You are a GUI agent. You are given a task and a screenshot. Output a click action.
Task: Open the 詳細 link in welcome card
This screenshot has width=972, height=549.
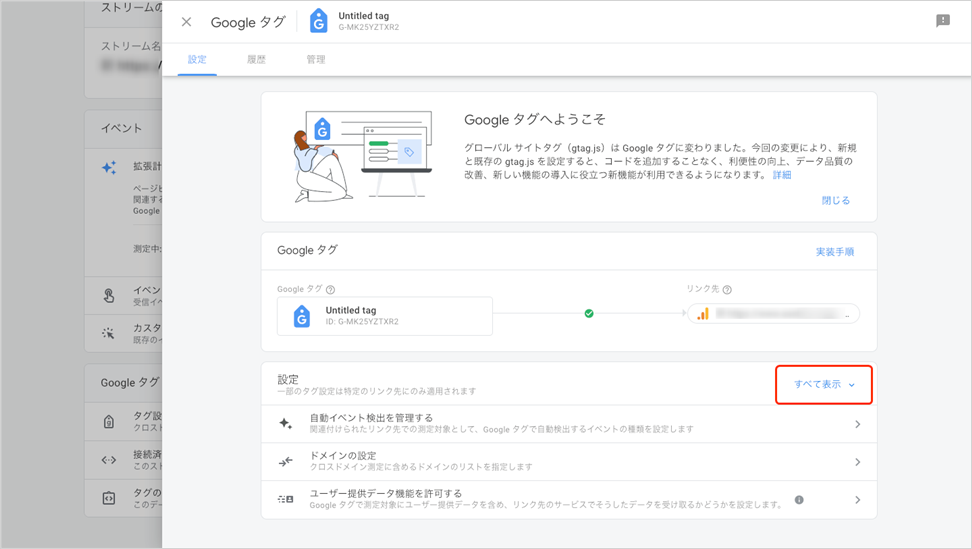(x=782, y=175)
